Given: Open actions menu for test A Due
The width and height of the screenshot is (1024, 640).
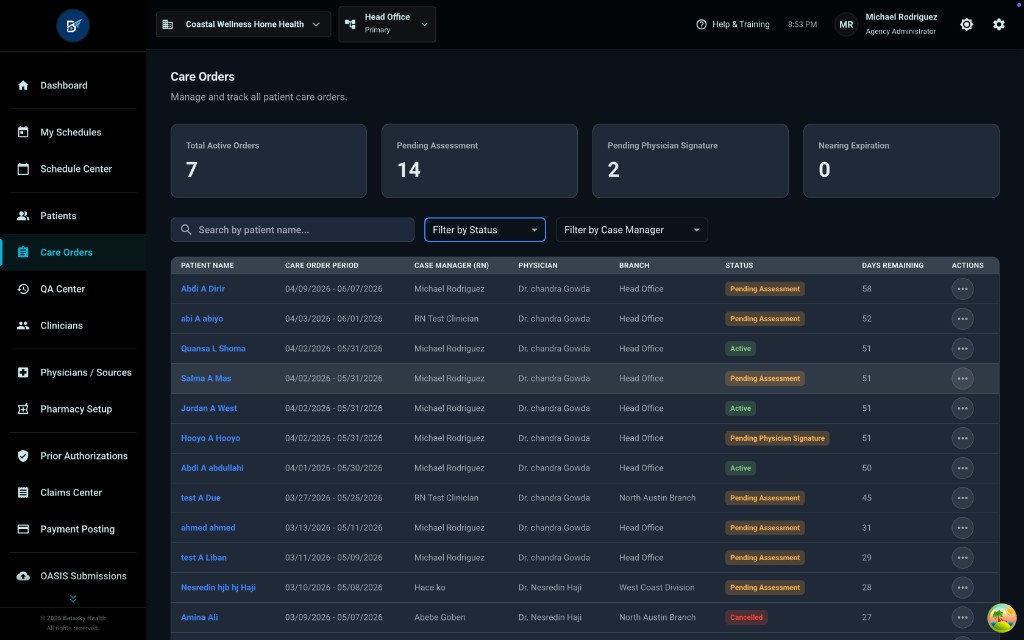Looking at the screenshot, I should [962, 498].
